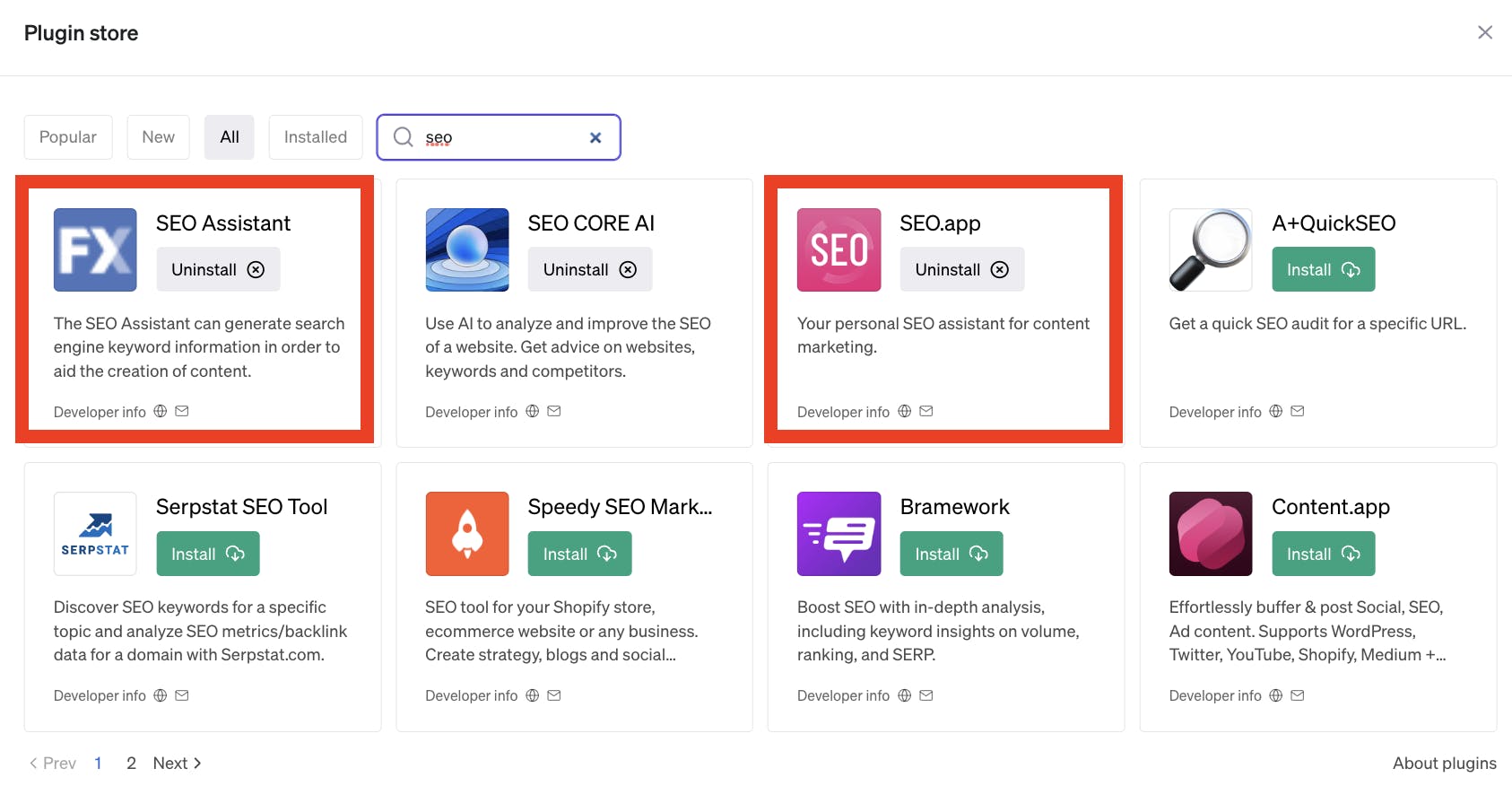Screen dimensions: 1512x786
Task: Open SEO Assistant developer email icon
Action: [182, 411]
